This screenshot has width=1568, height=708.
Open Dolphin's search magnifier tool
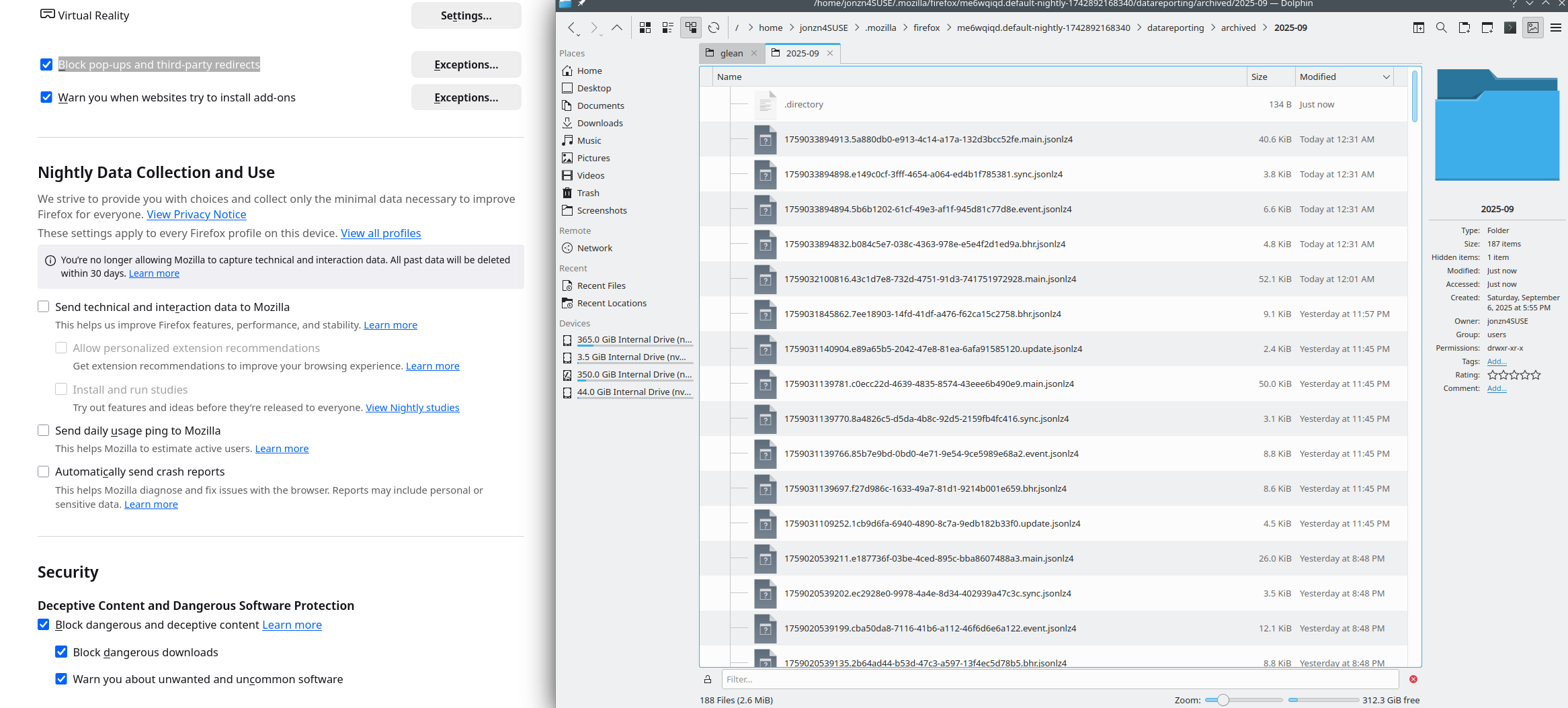(x=1441, y=28)
